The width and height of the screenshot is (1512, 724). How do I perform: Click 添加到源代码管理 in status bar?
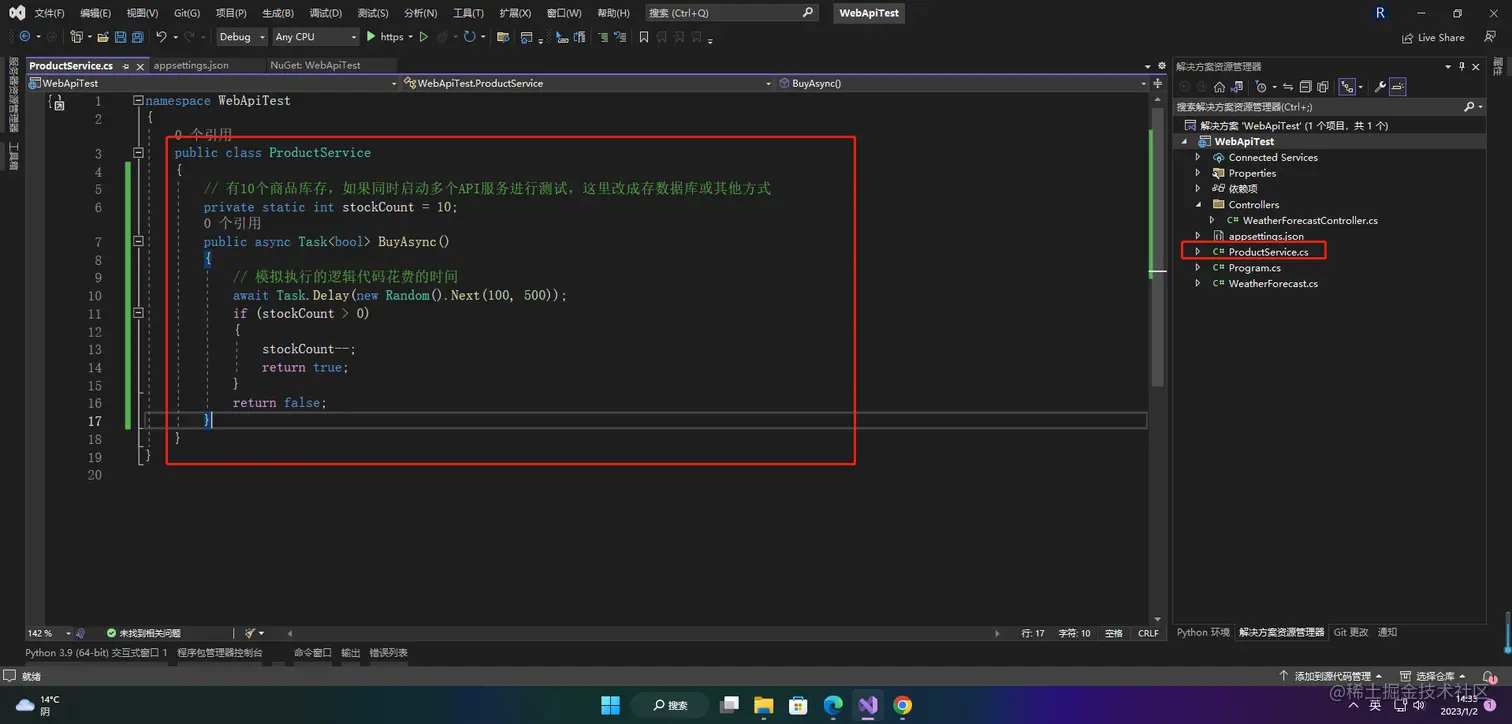[1332, 677]
